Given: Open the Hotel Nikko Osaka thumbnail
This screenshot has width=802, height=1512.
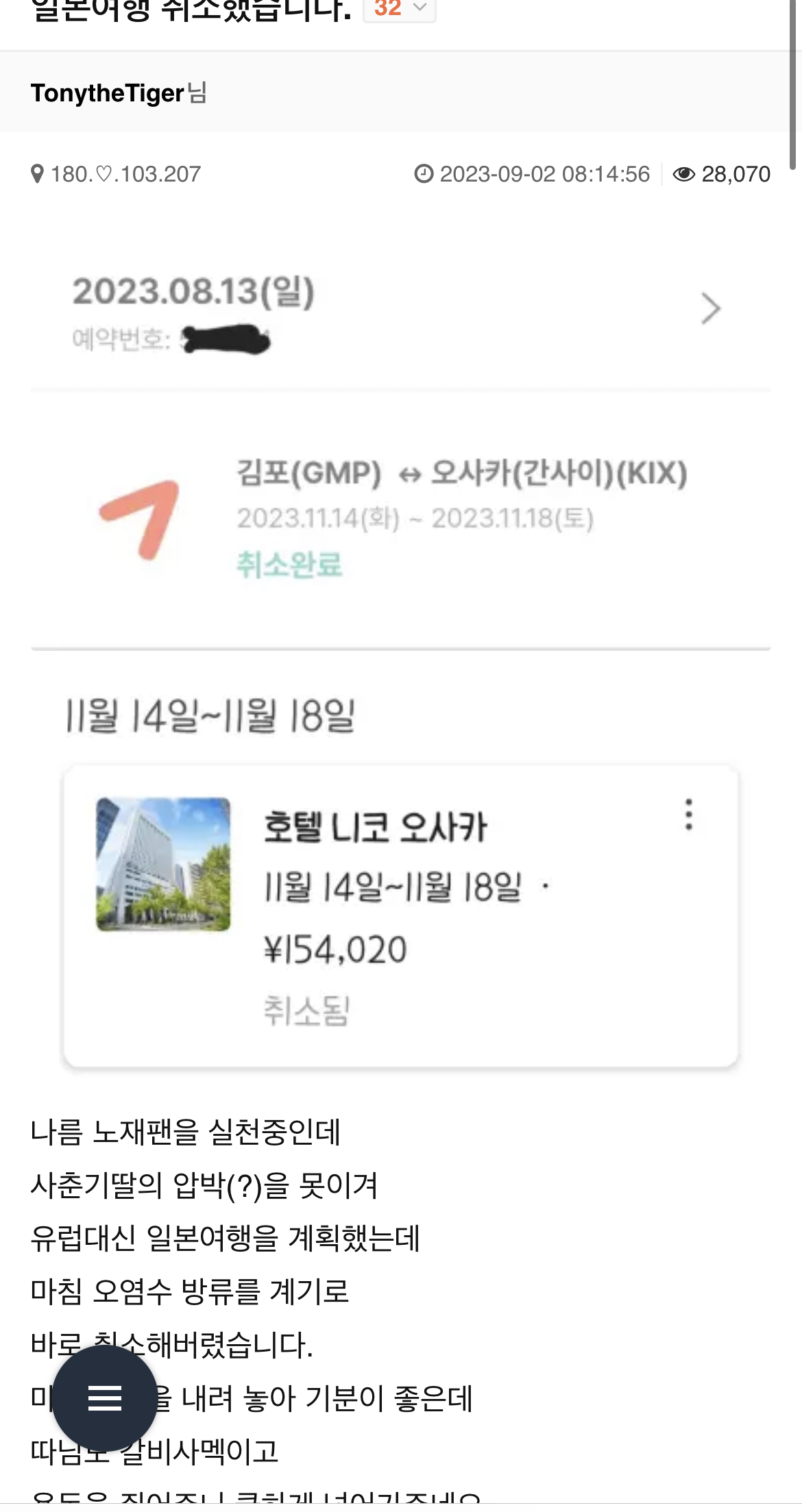Looking at the screenshot, I should pos(163,864).
